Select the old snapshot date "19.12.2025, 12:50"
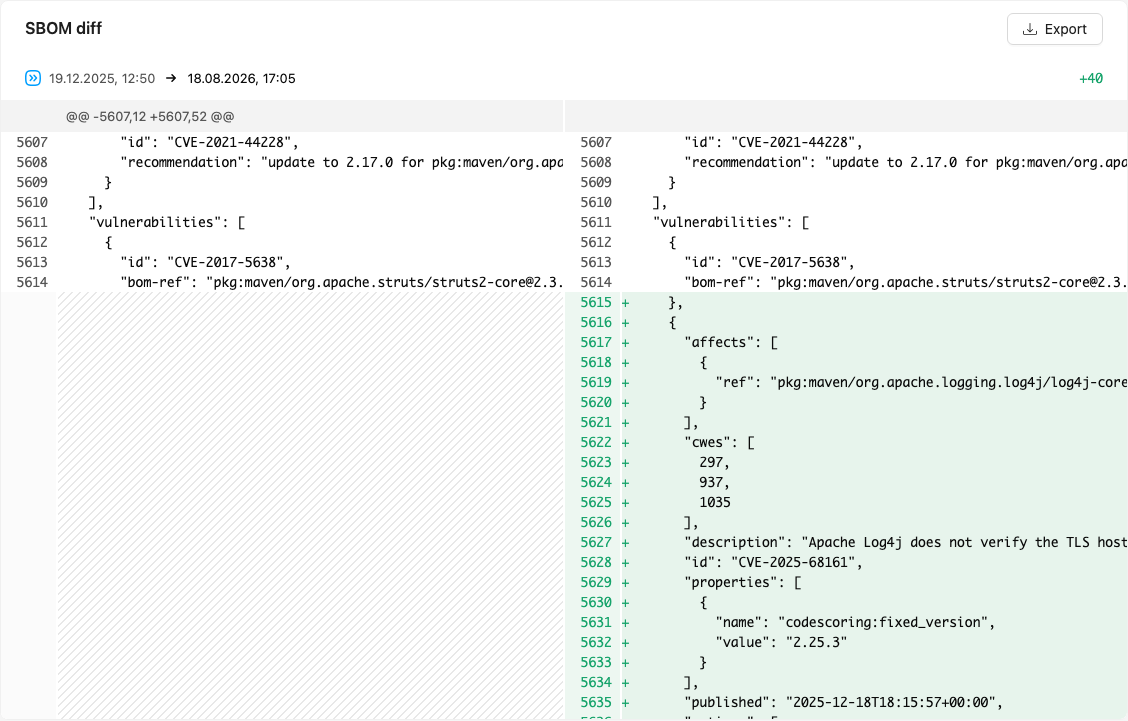 102,78
